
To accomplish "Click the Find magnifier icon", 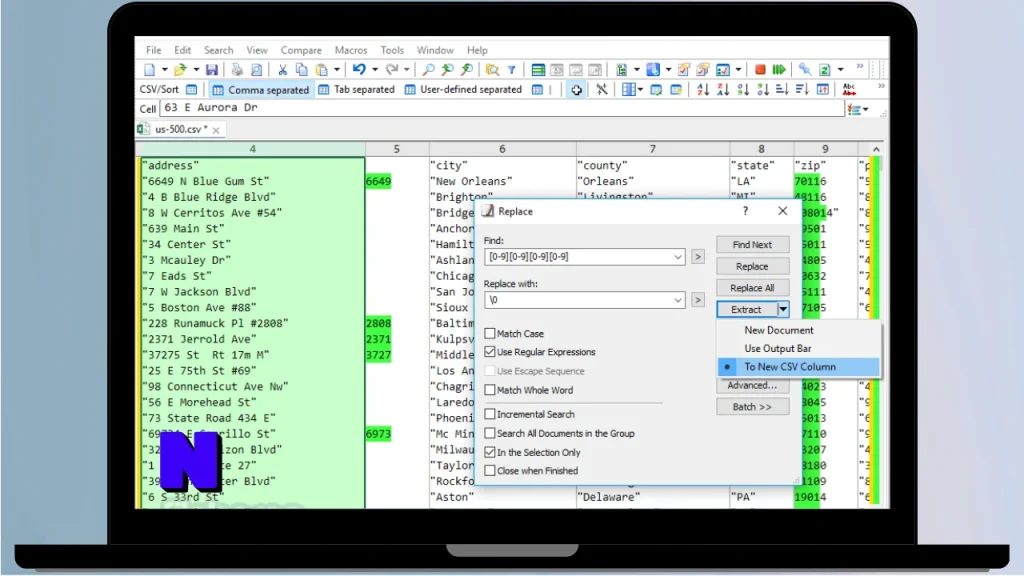I will (x=428, y=70).
